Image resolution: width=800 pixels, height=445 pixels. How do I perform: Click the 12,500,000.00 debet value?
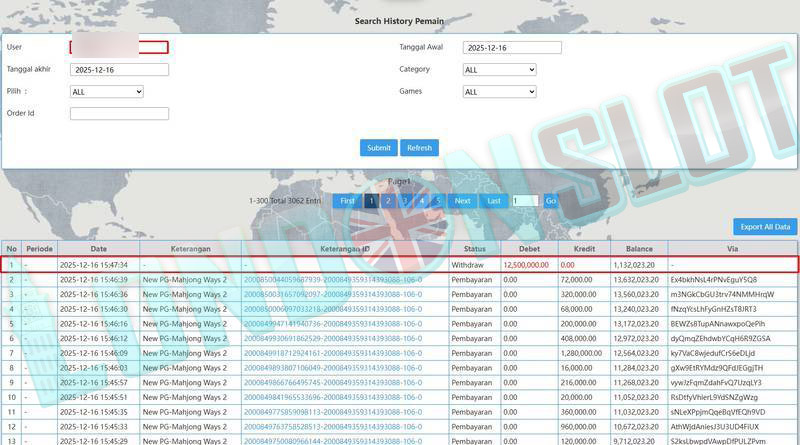(x=526, y=265)
